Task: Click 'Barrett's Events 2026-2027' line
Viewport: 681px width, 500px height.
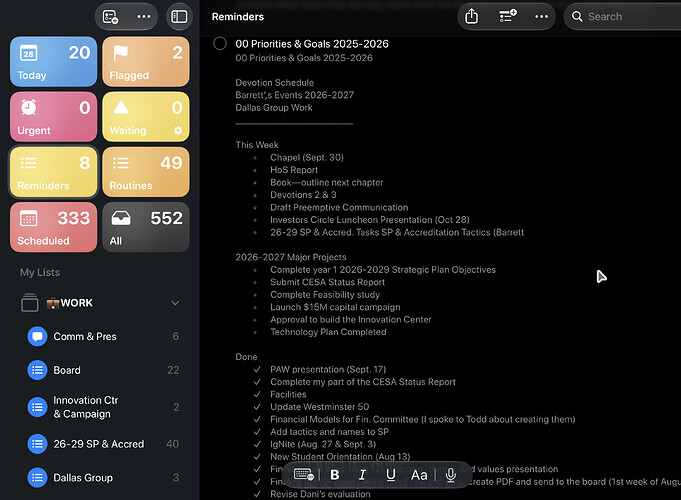Action: point(294,95)
